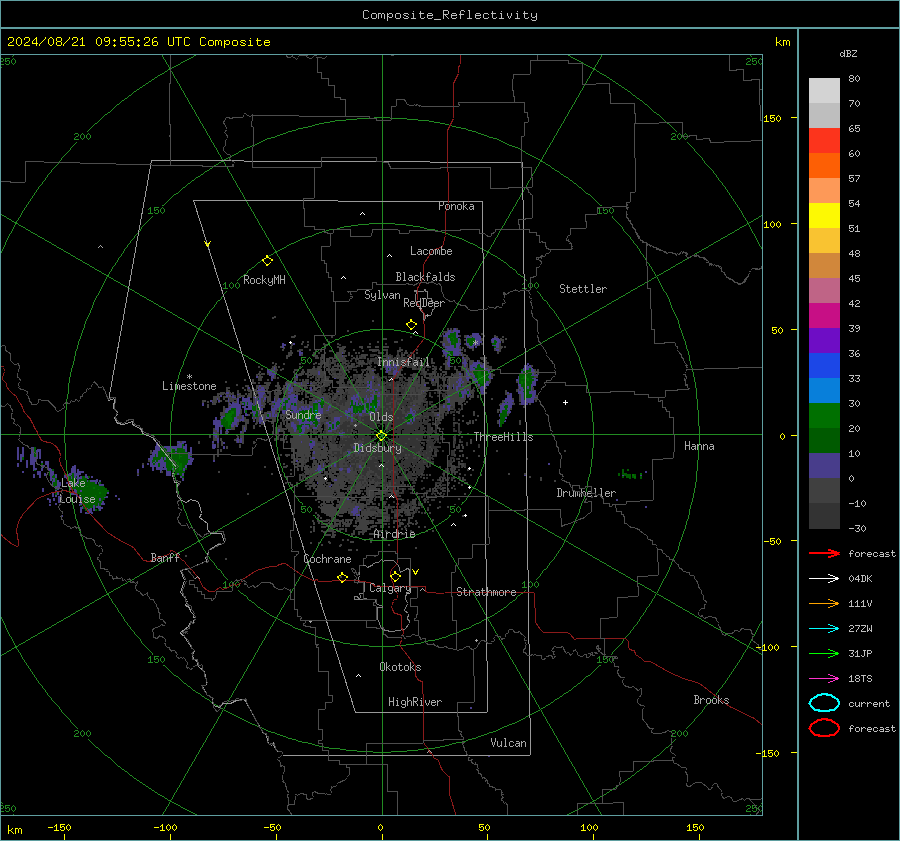Click the yellow V marker right of Calgary diamond
900x841 pixels.
(416, 572)
